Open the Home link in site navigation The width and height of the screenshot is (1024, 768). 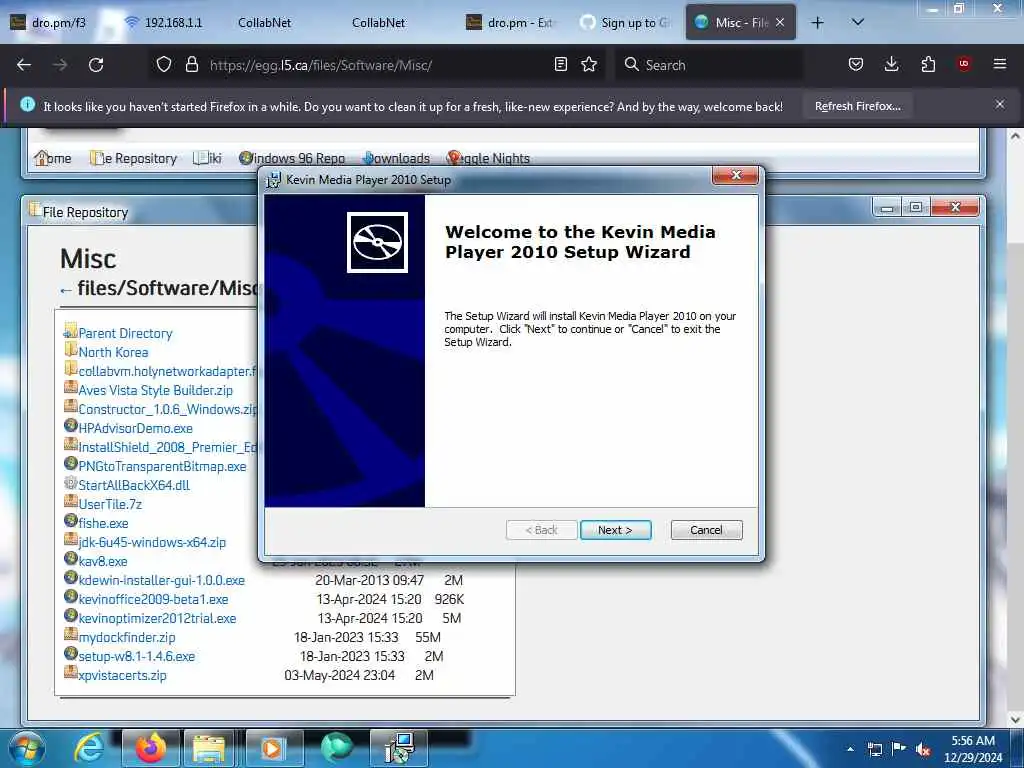coord(53,158)
